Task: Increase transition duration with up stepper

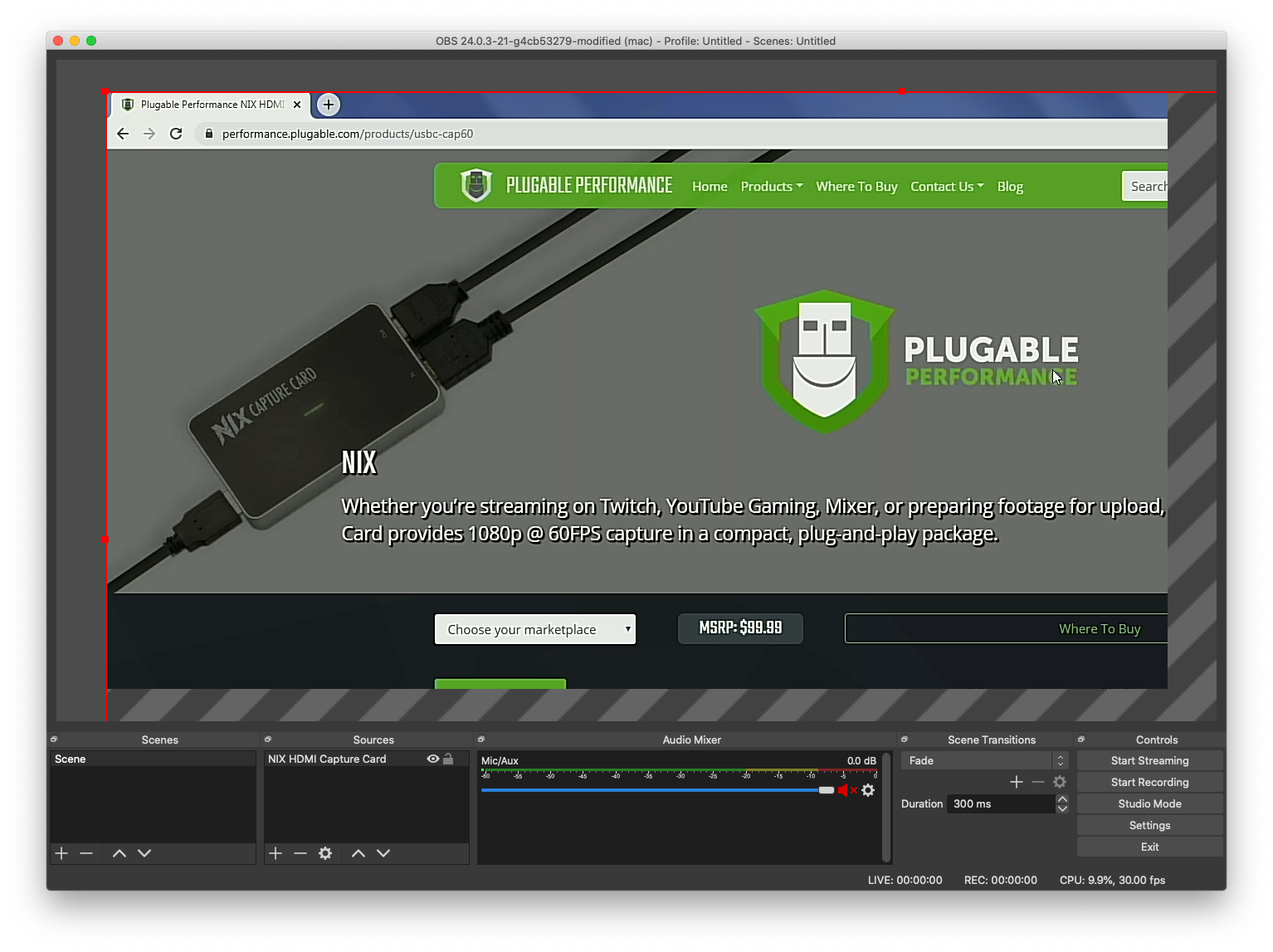Action: [1062, 799]
